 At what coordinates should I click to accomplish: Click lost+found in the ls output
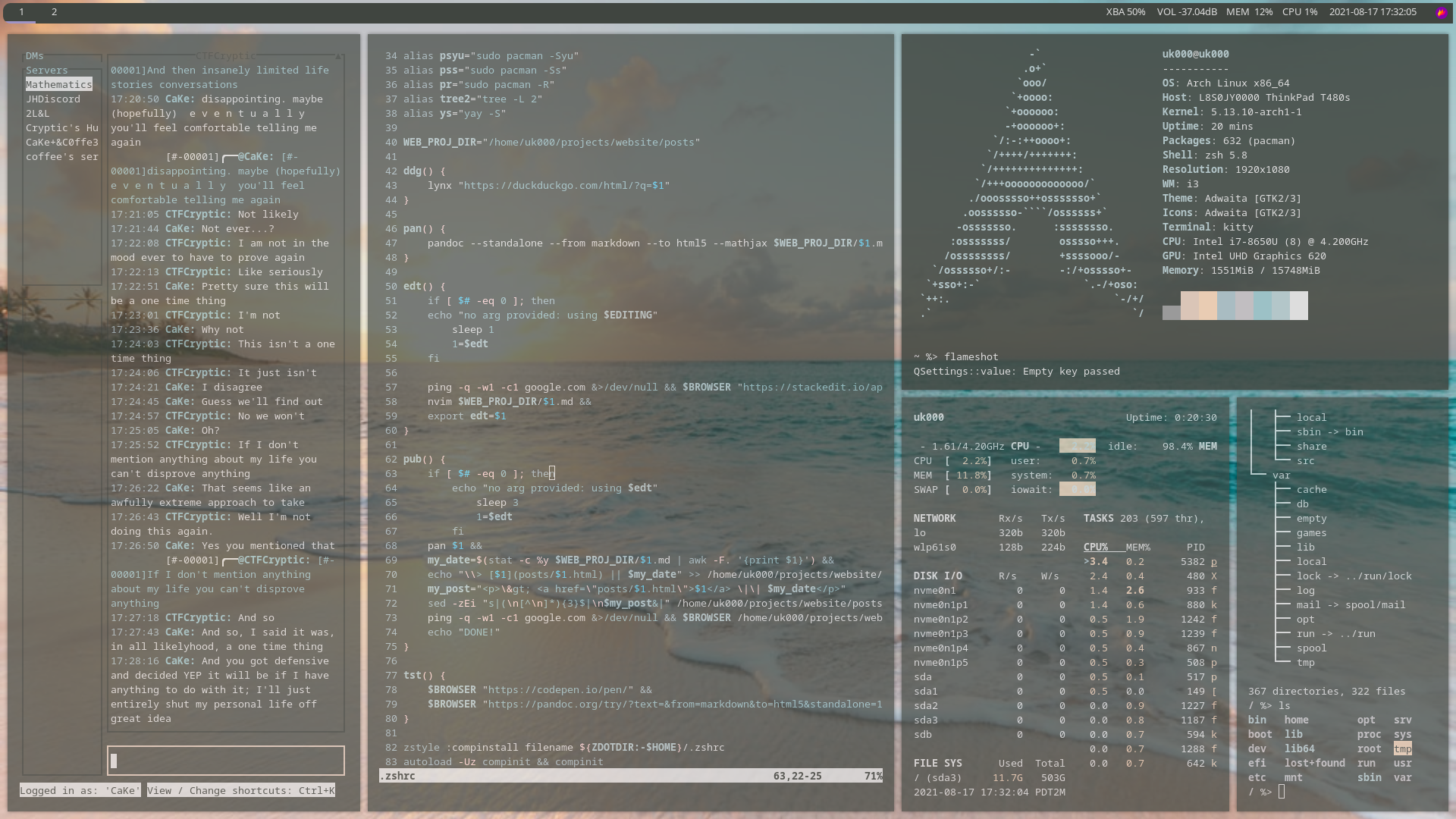tap(1315, 764)
